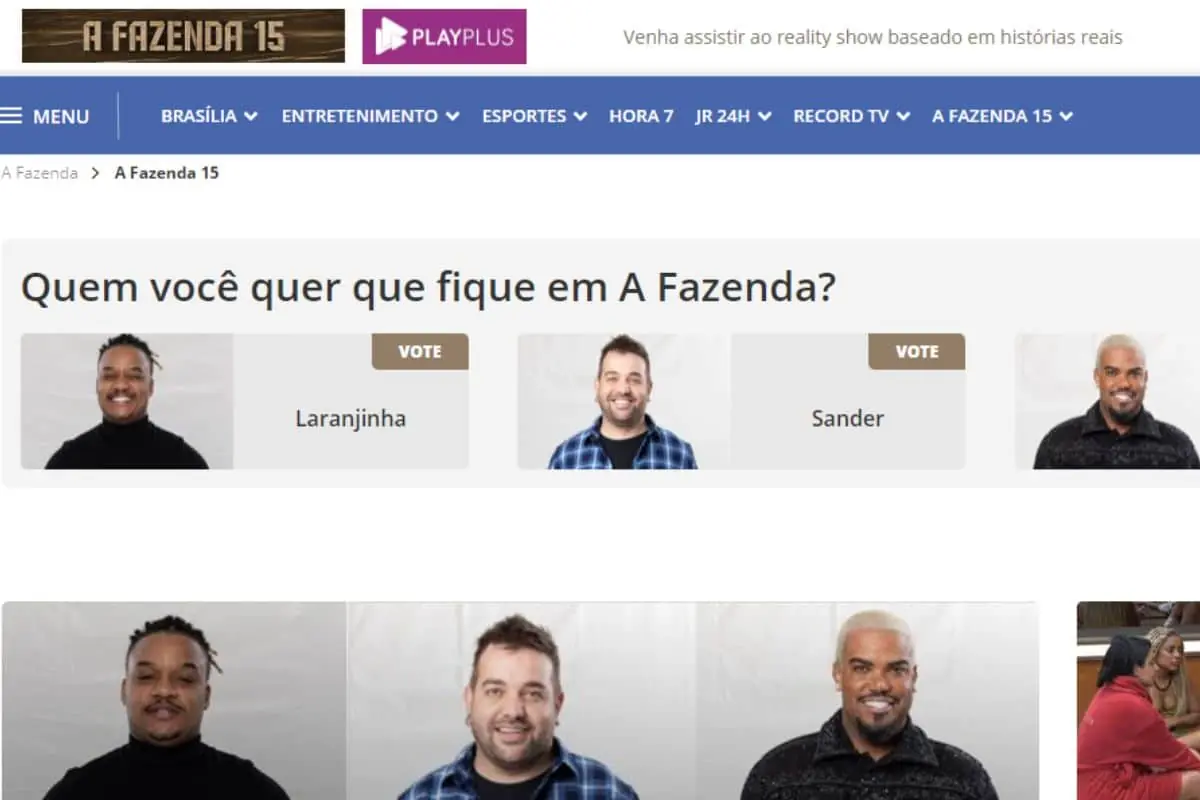
Task: Select Laranjinha's photo in the poll
Action: pos(127,401)
